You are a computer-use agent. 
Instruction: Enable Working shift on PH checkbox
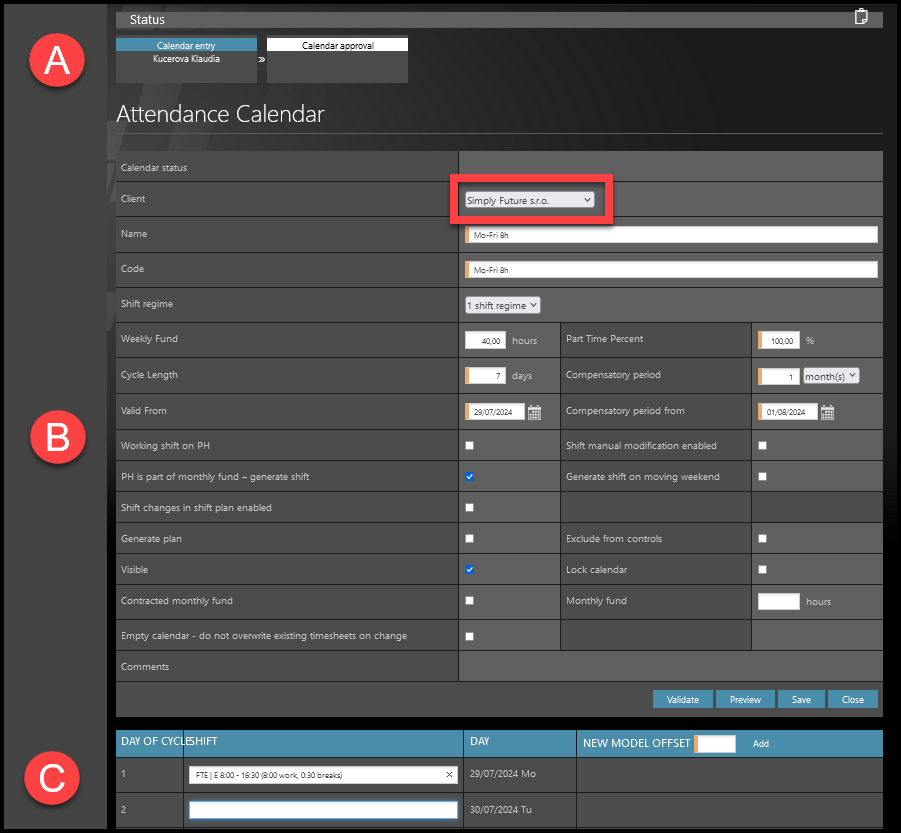pos(469,446)
